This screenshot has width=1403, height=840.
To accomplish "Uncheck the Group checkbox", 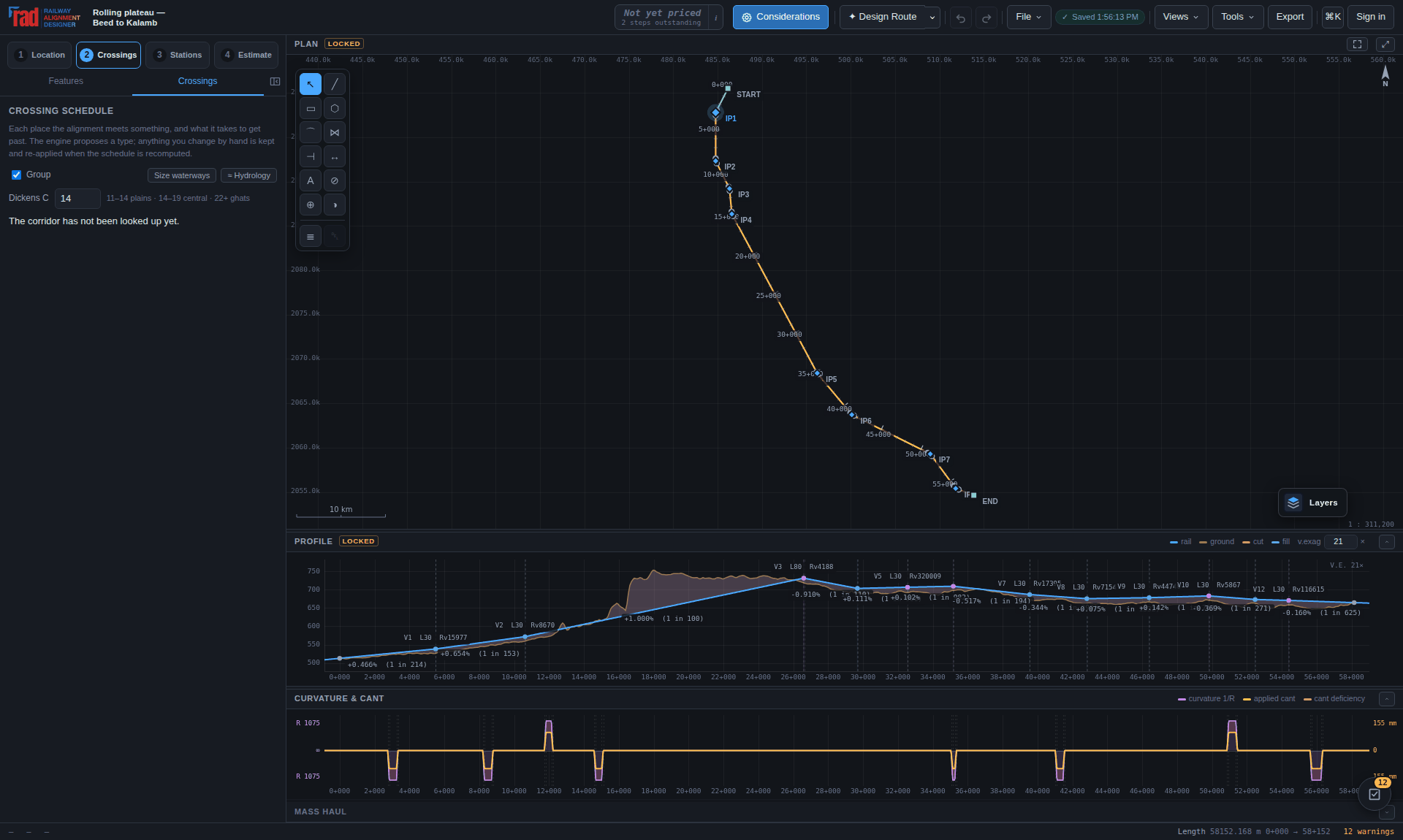I will click(x=16, y=175).
